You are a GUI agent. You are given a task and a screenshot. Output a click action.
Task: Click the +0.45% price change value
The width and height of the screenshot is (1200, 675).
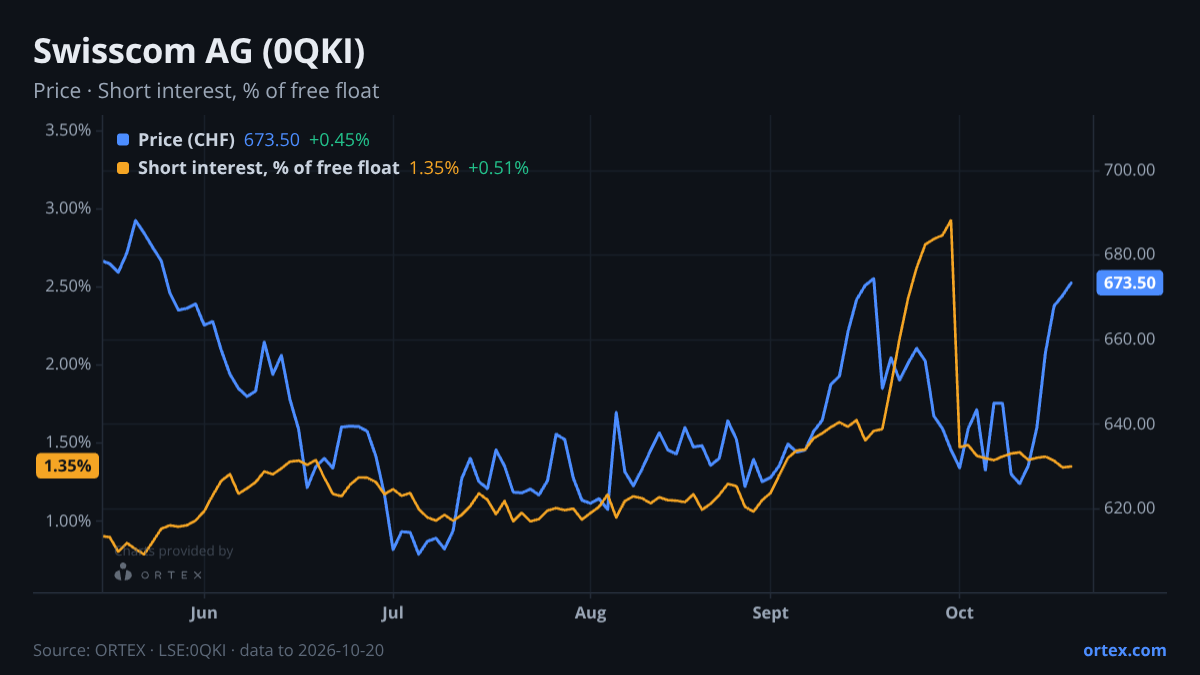click(339, 140)
